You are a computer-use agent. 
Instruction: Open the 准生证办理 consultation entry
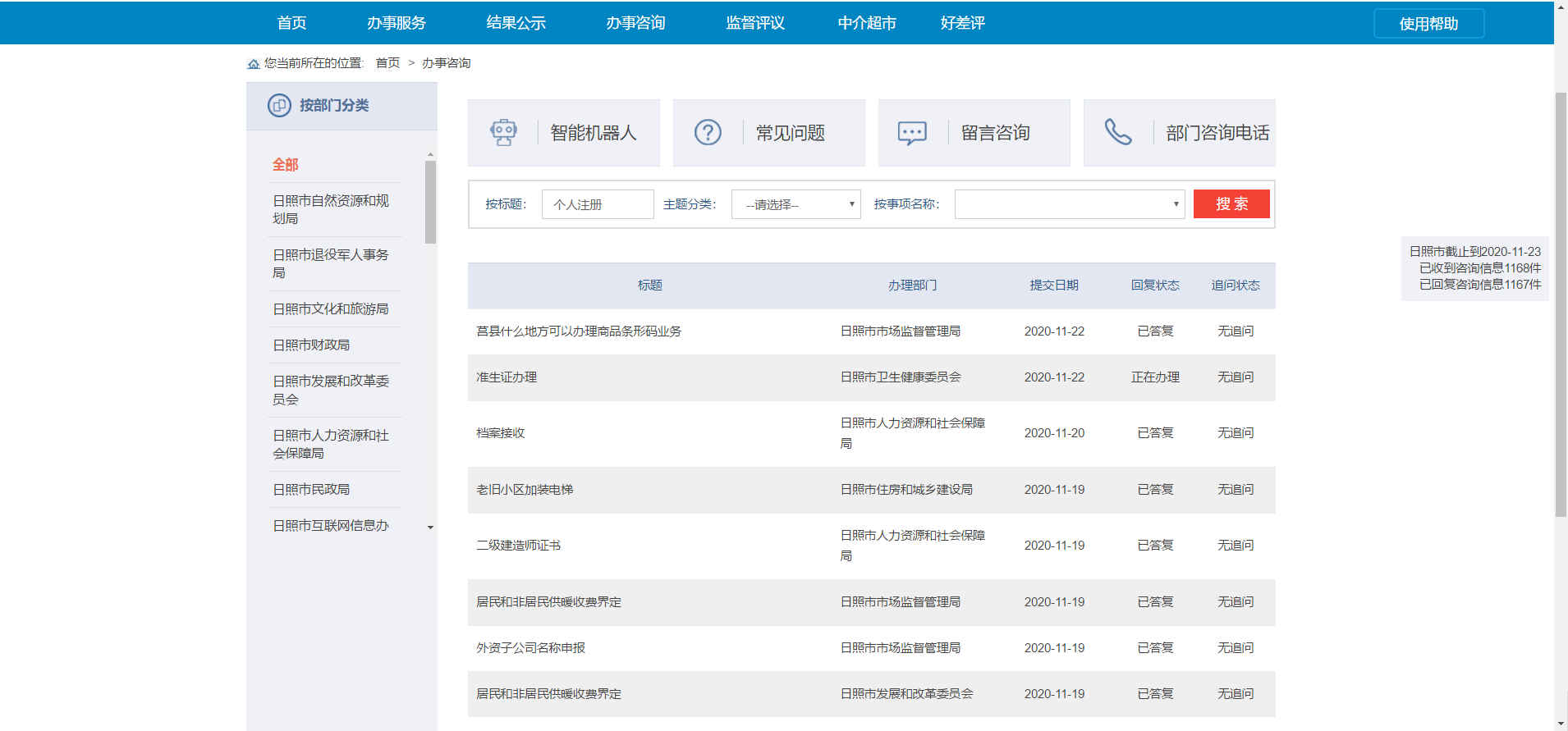point(507,377)
